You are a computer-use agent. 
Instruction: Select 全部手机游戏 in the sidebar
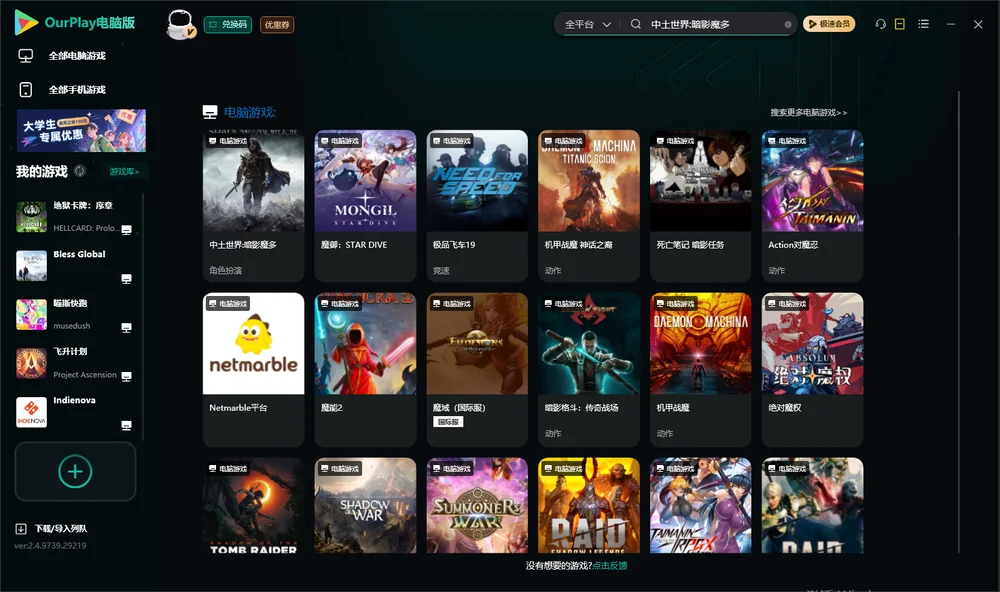(x=62, y=89)
